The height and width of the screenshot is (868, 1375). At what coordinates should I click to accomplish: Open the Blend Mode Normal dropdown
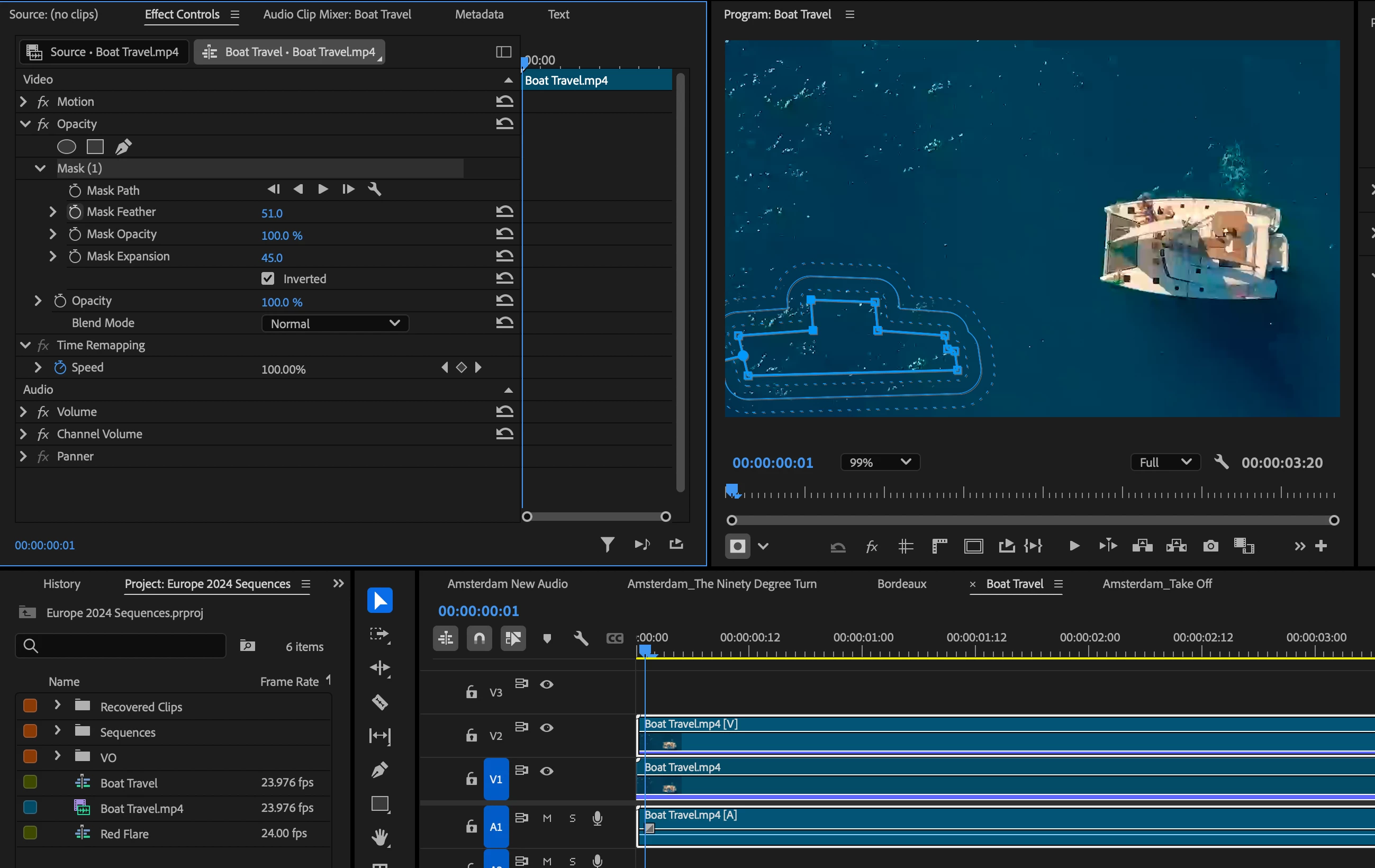[335, 323]
